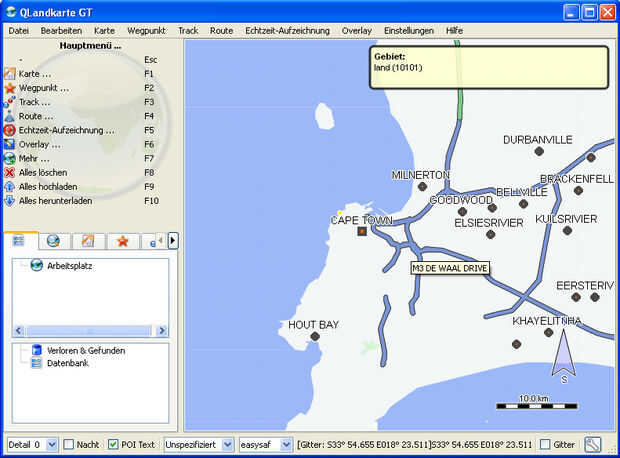Click the Milnerton town marker
The width and height of the screenshot is (620, 458).
(x=422, y=186)
